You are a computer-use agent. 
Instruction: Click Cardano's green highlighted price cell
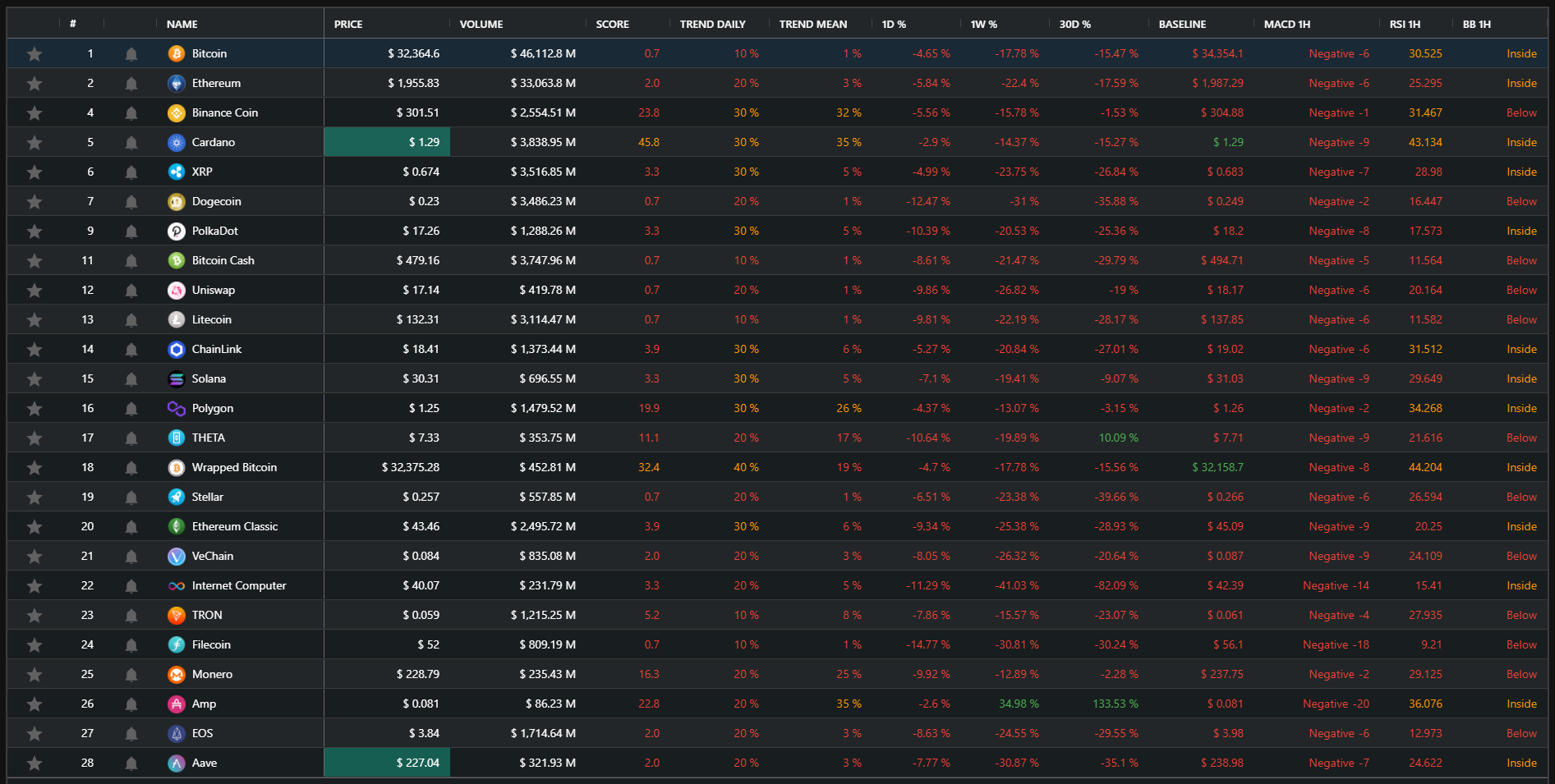[x=387, y=142]
